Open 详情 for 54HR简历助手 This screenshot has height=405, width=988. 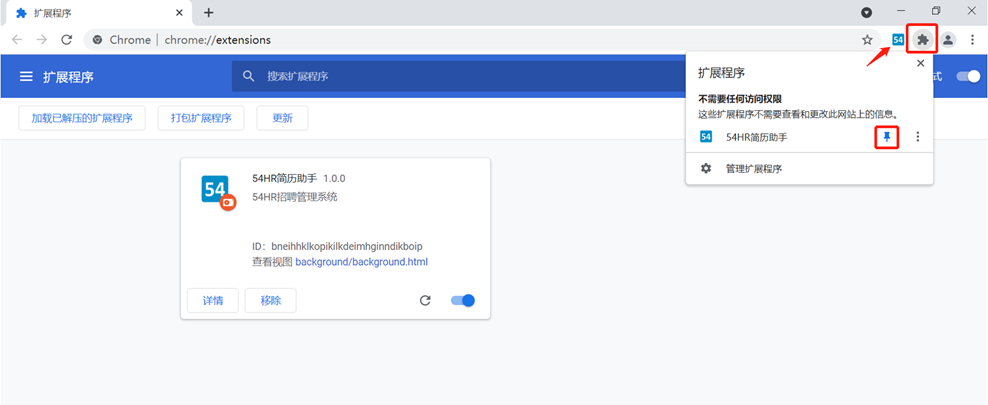[x=213, y=300]
